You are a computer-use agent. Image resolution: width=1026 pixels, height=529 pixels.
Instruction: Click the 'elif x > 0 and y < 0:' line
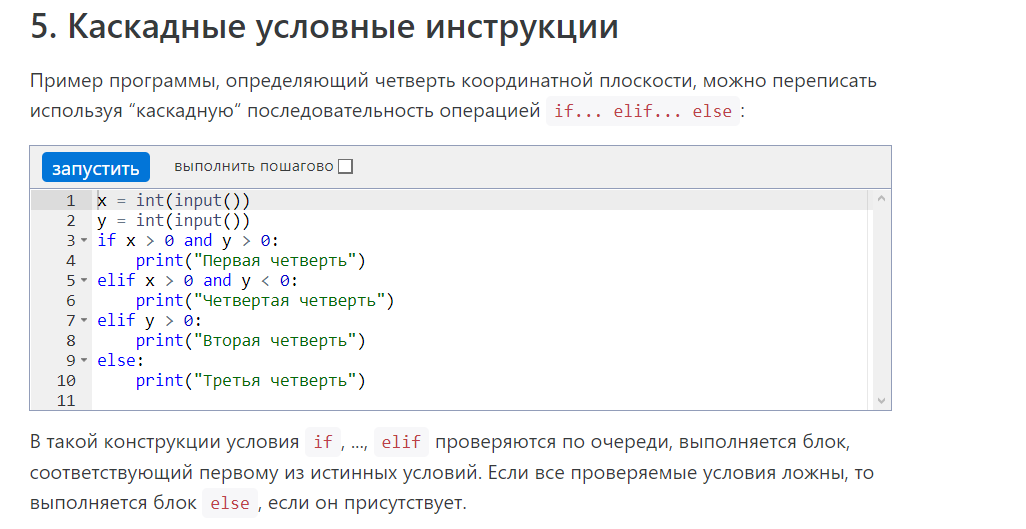tap(198, 281)
